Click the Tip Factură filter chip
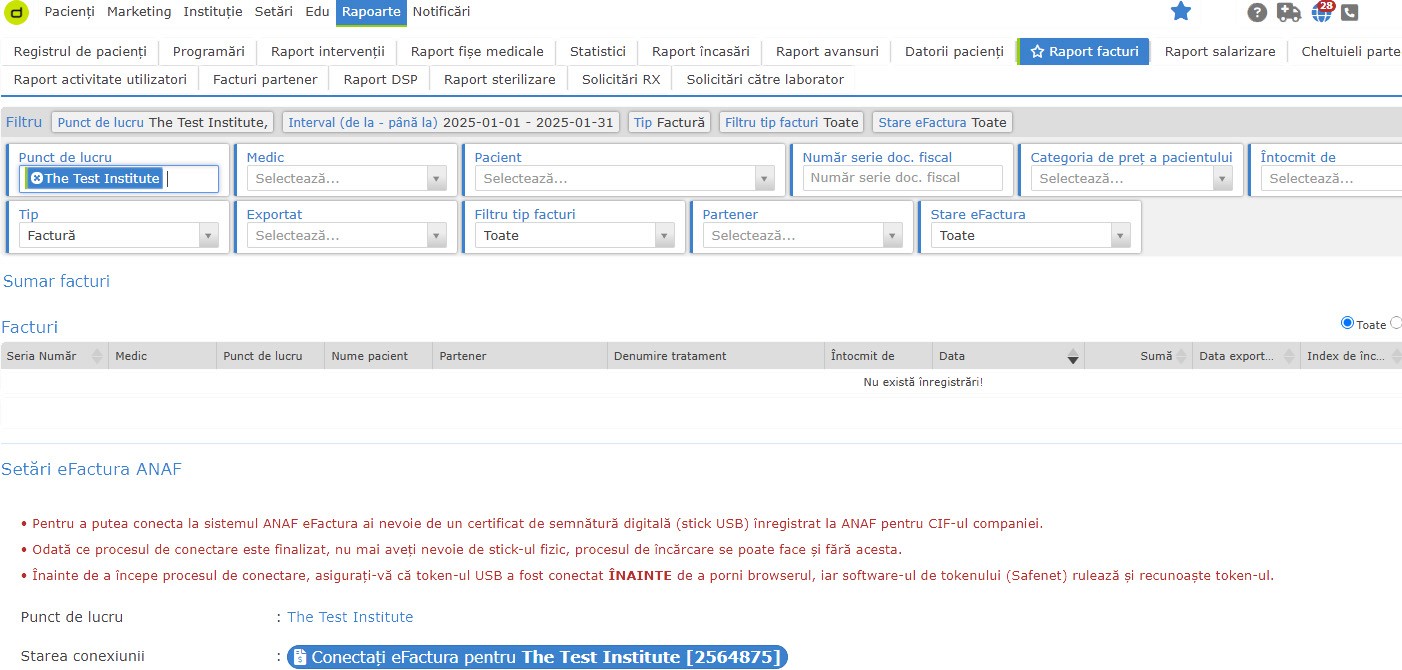 (x=670, y=122)
